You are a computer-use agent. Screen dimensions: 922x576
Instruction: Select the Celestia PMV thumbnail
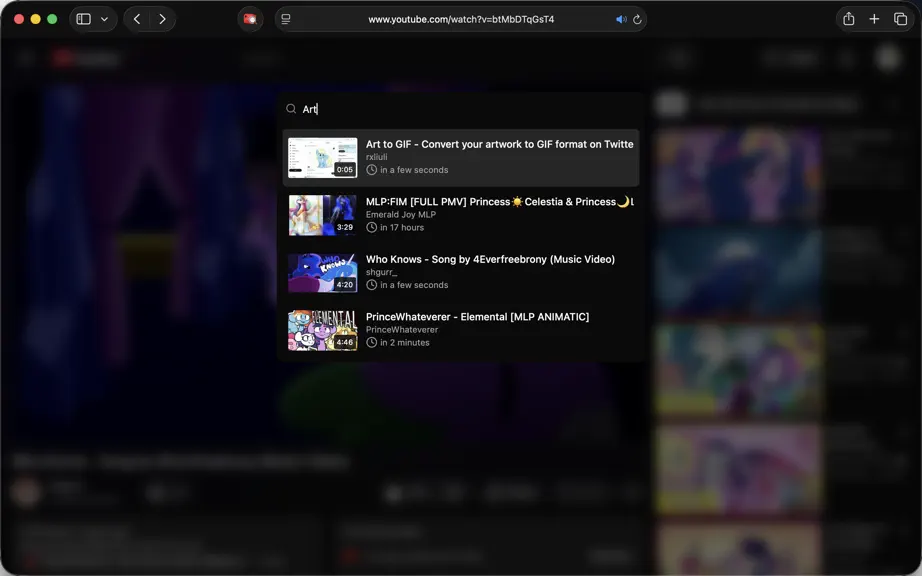[322, 215]
